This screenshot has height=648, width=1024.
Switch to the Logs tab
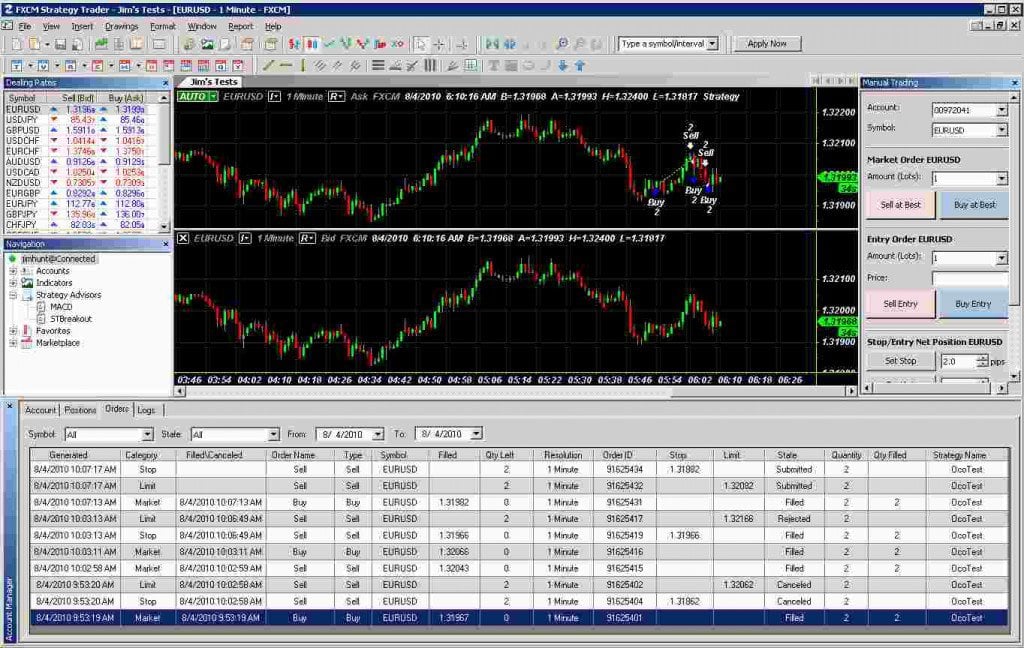point(146,410)
